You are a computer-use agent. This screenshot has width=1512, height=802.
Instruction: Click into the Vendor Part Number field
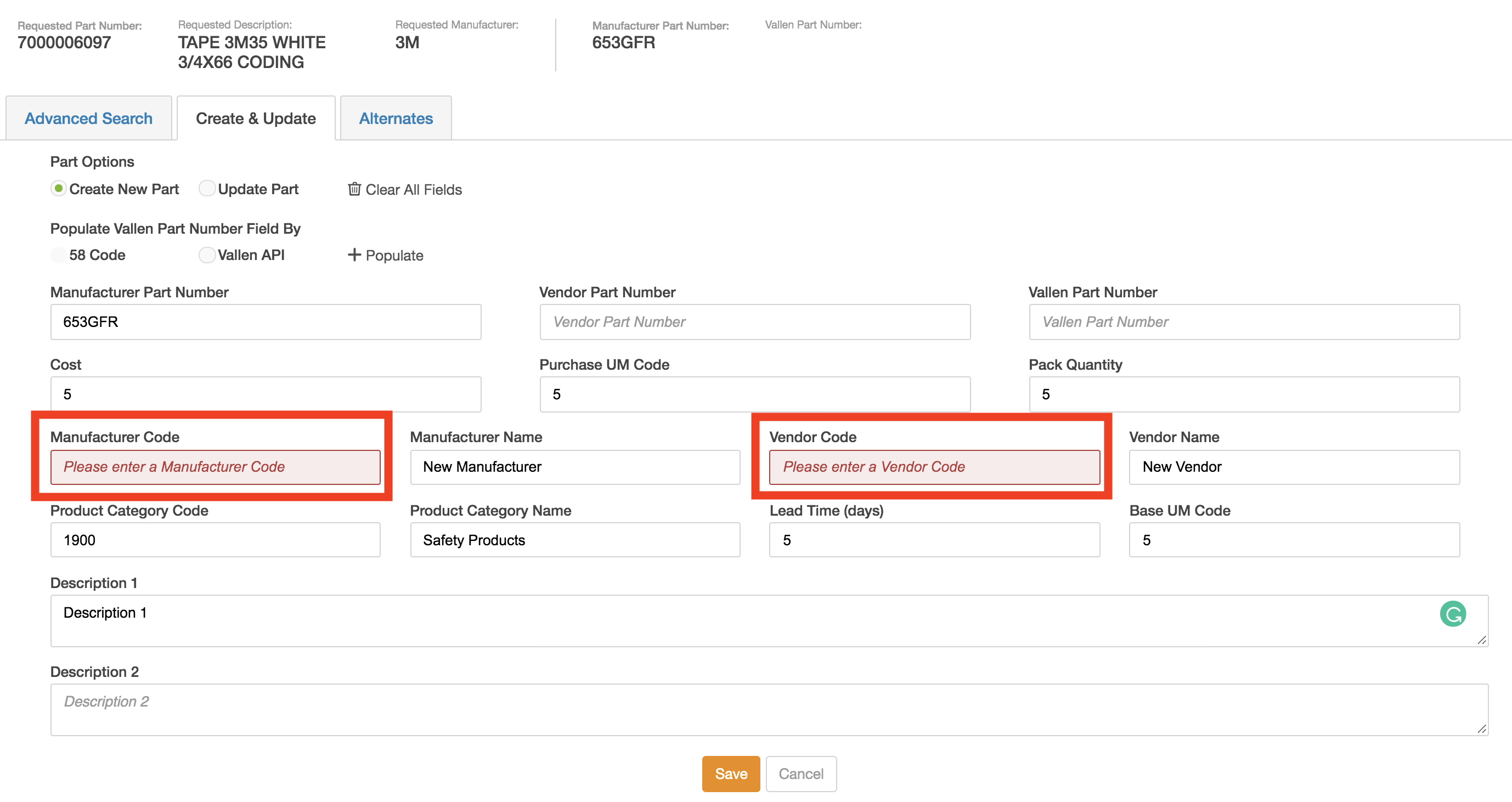click(x=754, y=322)
